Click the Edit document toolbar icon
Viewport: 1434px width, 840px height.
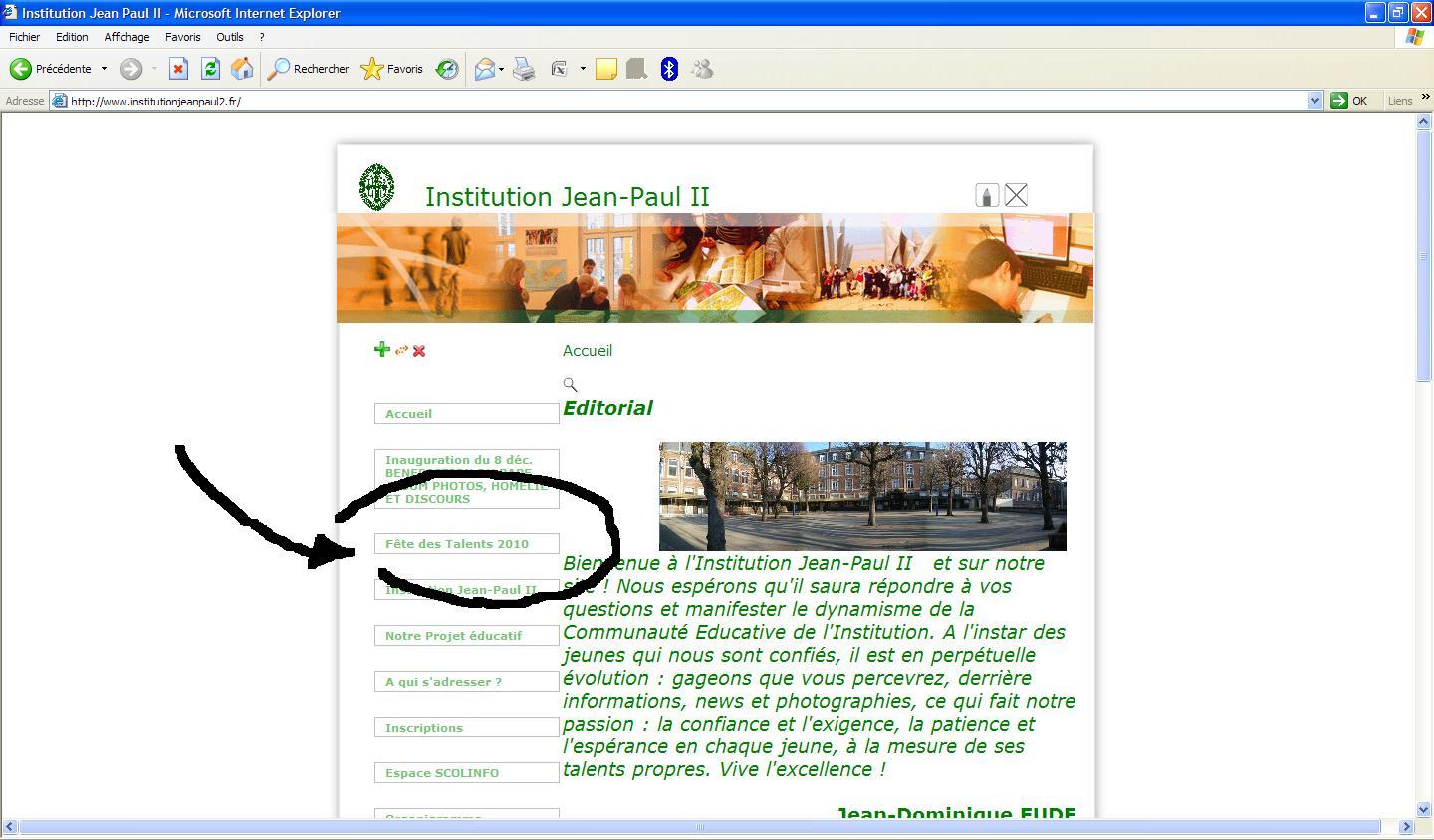tap(560, 69)
